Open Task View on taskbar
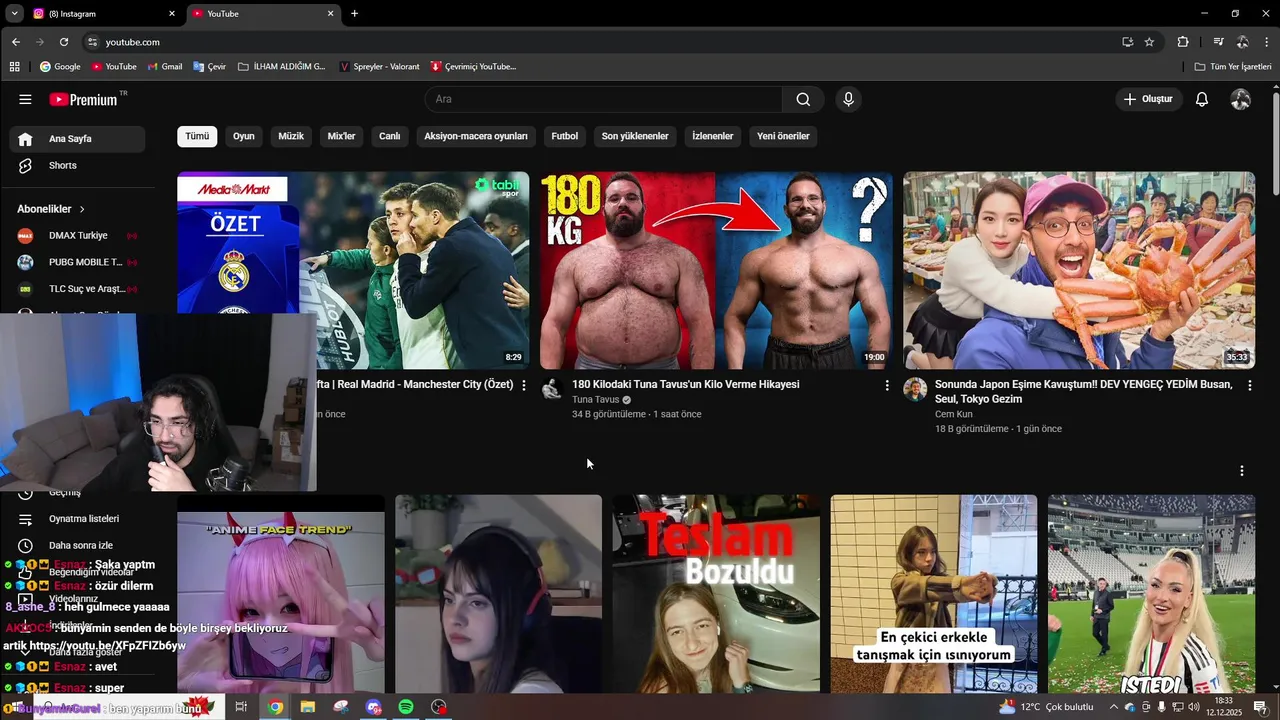The height and width of the screenshot is (720, 1280). click(241, 707)
